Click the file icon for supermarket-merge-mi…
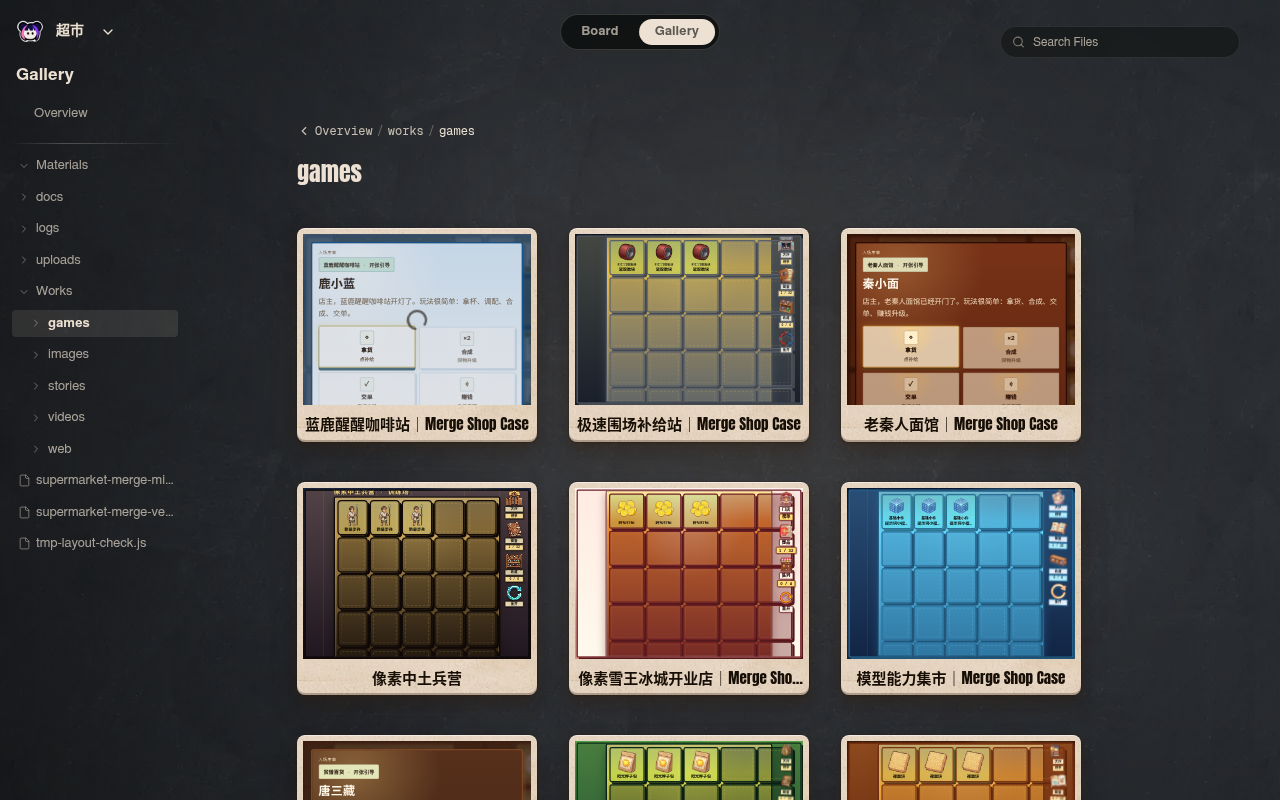The image size is (1280, 800). [x=25, y=480]
